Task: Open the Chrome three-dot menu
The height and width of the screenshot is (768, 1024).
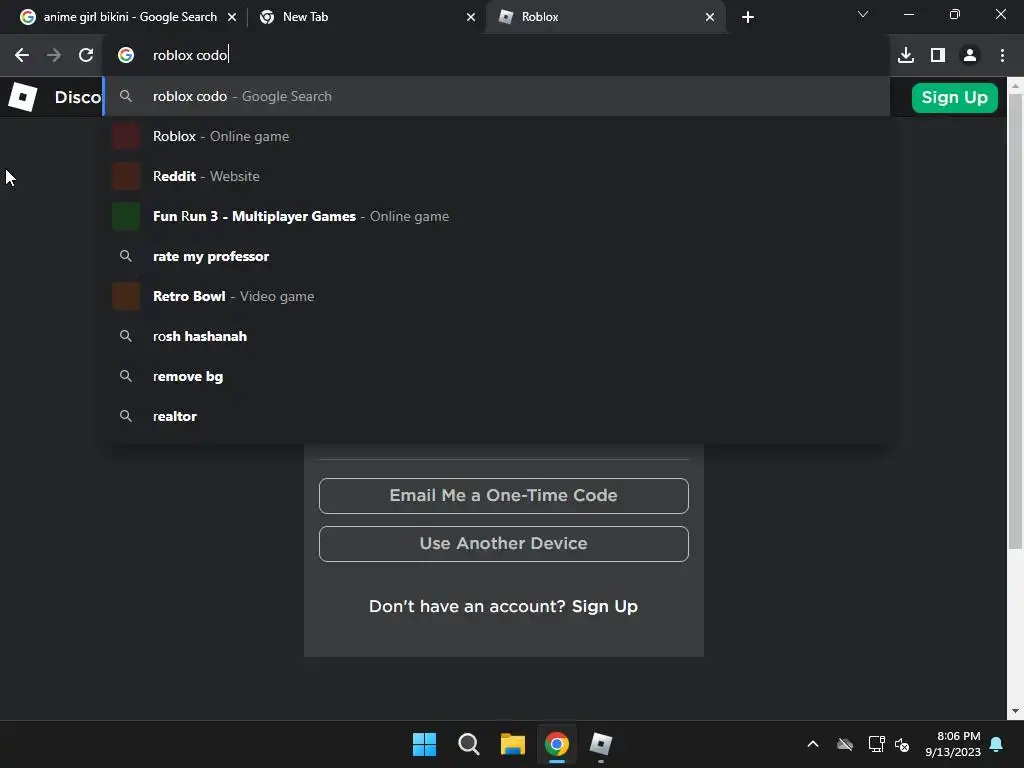Action: point(1002,56)
